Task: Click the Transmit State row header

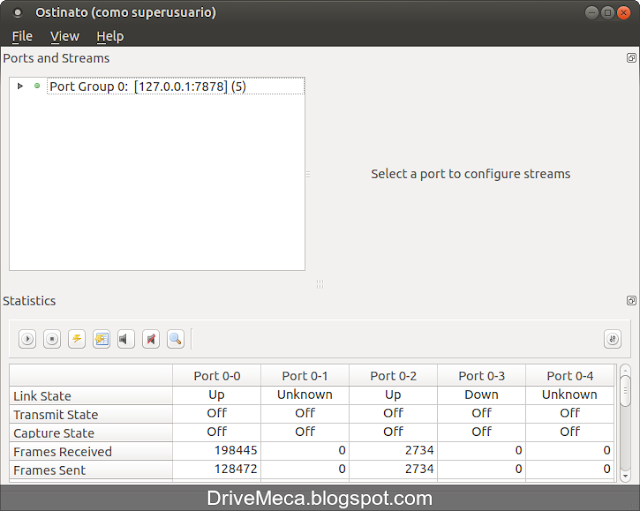Action: [91, 415]
